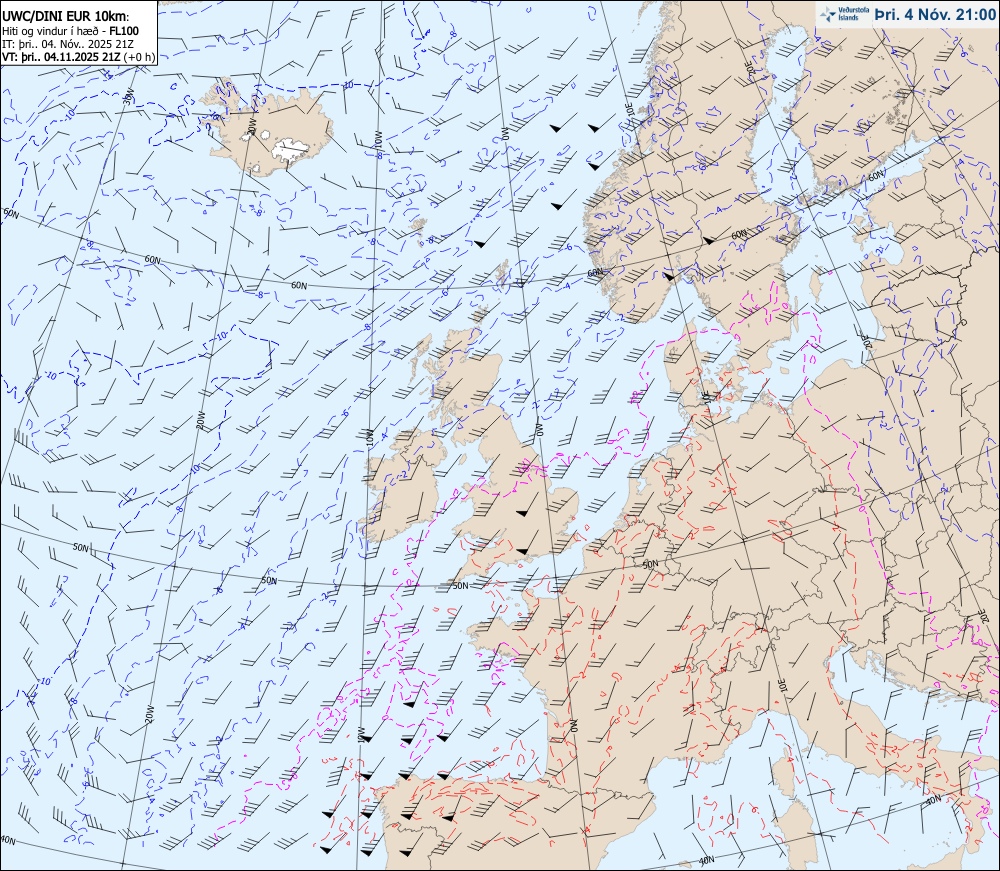Click the Veðurstofa Íslands logo
This screenshot has width=1000, height=871.
[845, 14]
